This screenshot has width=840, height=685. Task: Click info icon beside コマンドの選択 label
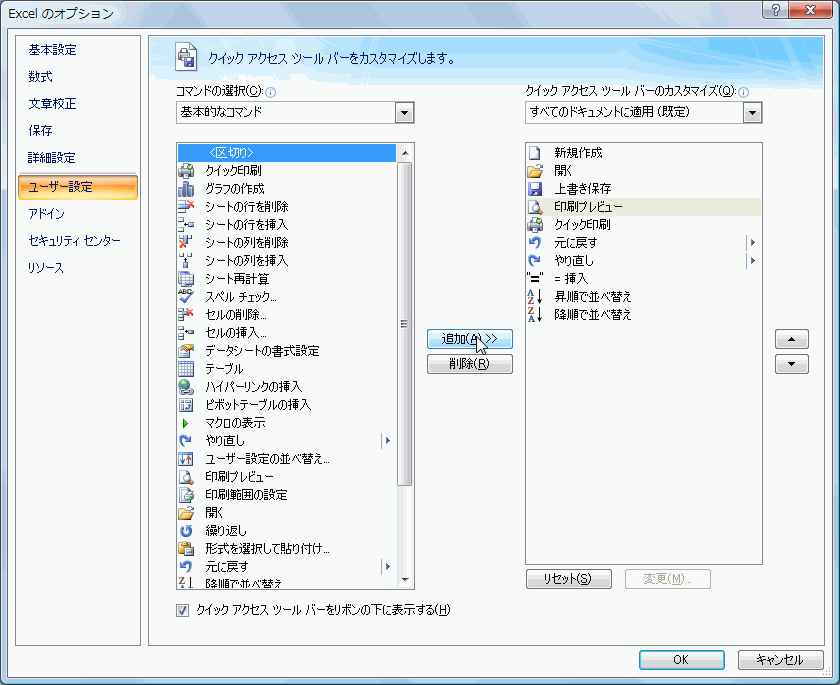point(271,93)
